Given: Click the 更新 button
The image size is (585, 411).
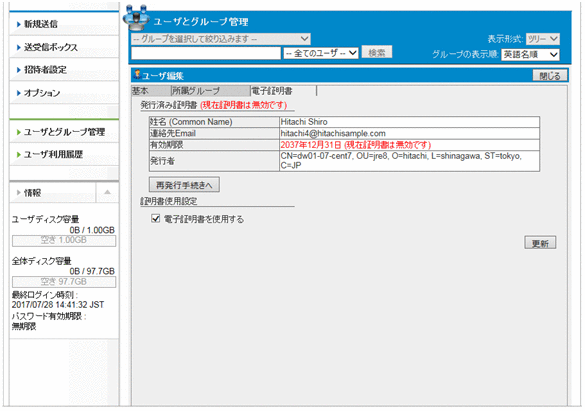Looking at the screenshot, I should (x=540, y=243).
